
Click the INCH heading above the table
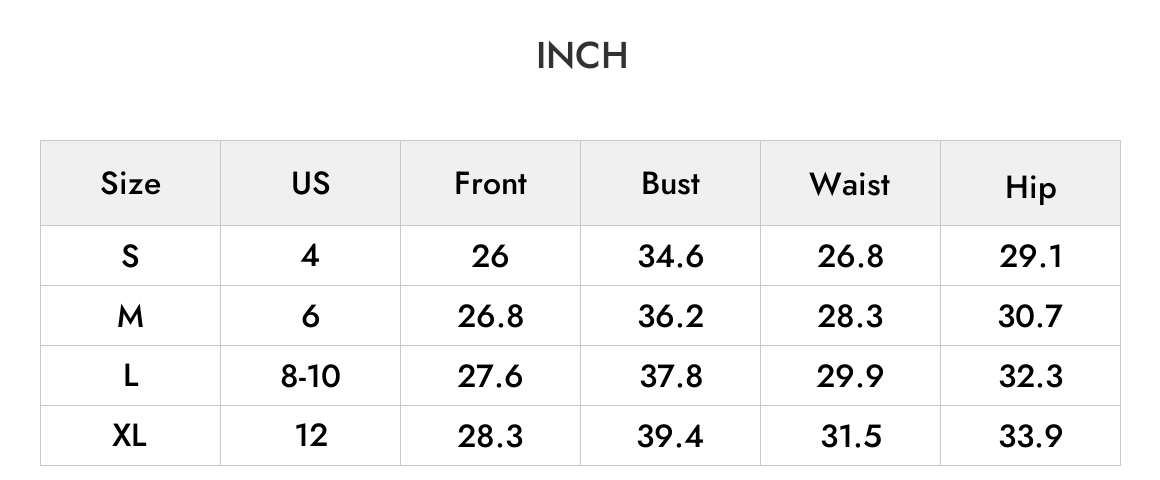click(x=581, y=56)
